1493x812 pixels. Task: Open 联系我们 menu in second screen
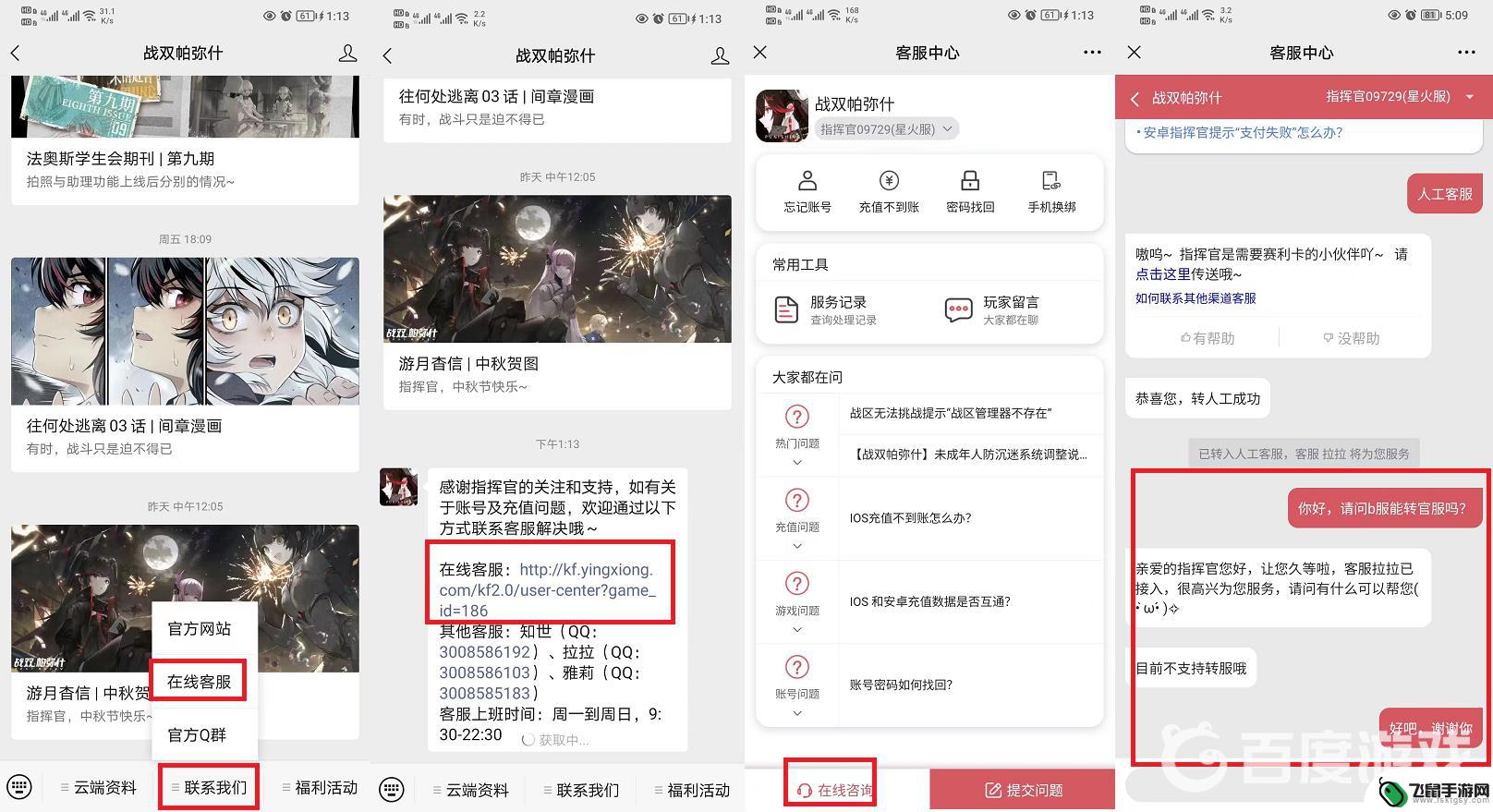point(581,790)
